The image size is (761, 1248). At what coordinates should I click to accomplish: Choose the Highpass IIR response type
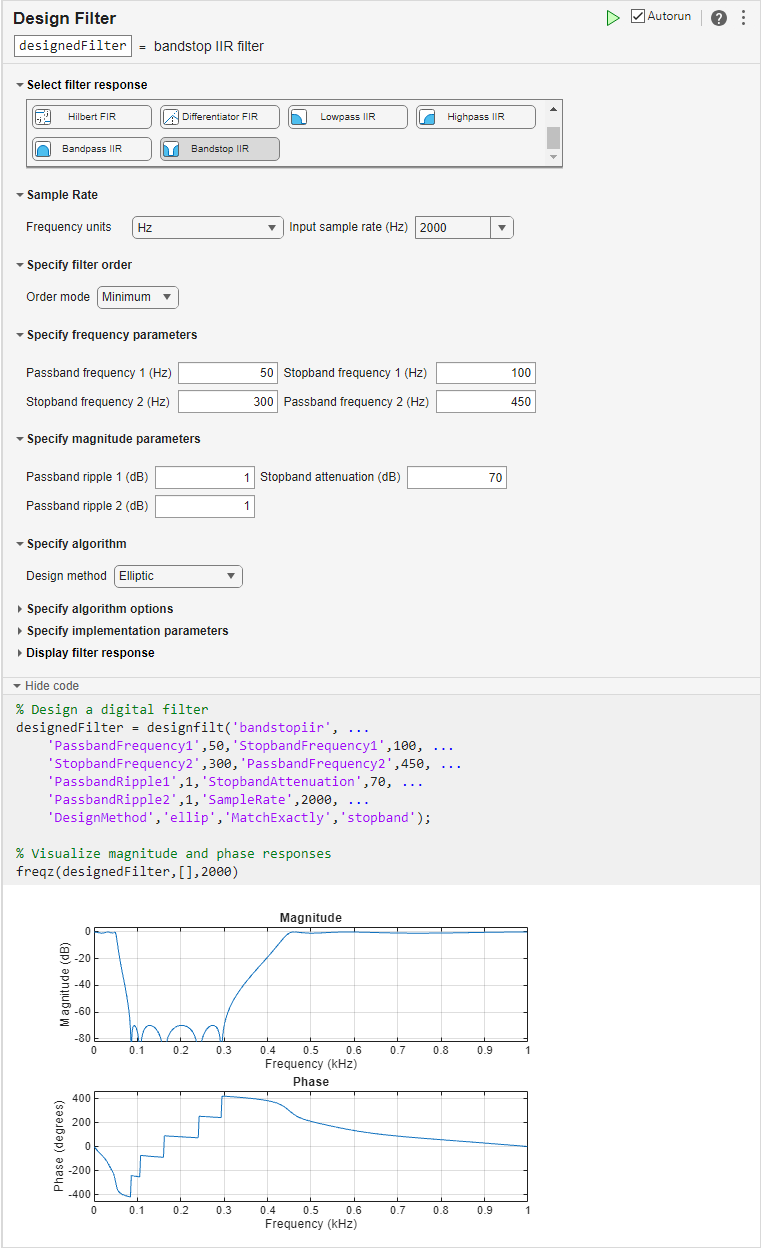tap(475, 116)
